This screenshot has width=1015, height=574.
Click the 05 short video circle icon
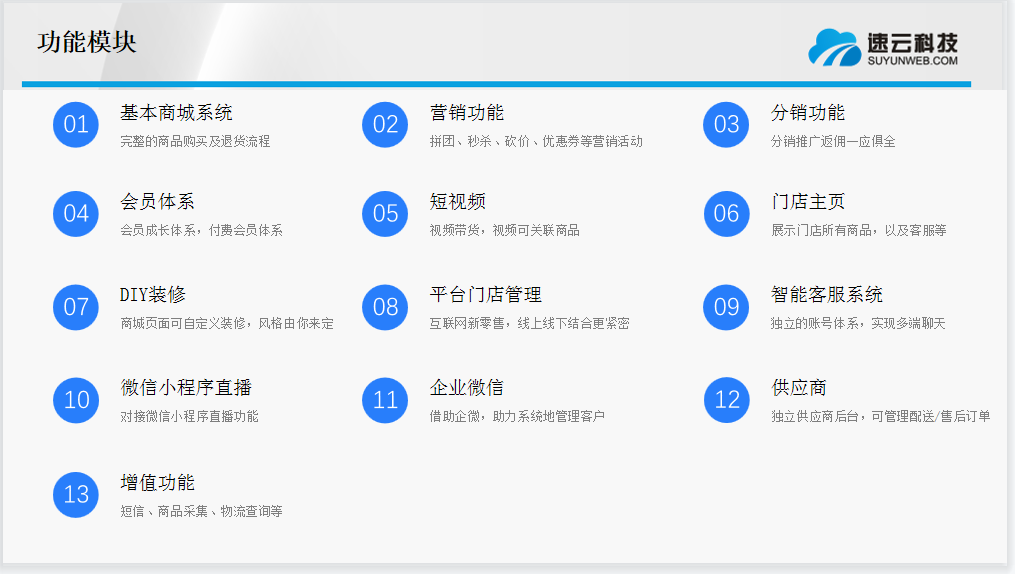click(385, 214)
